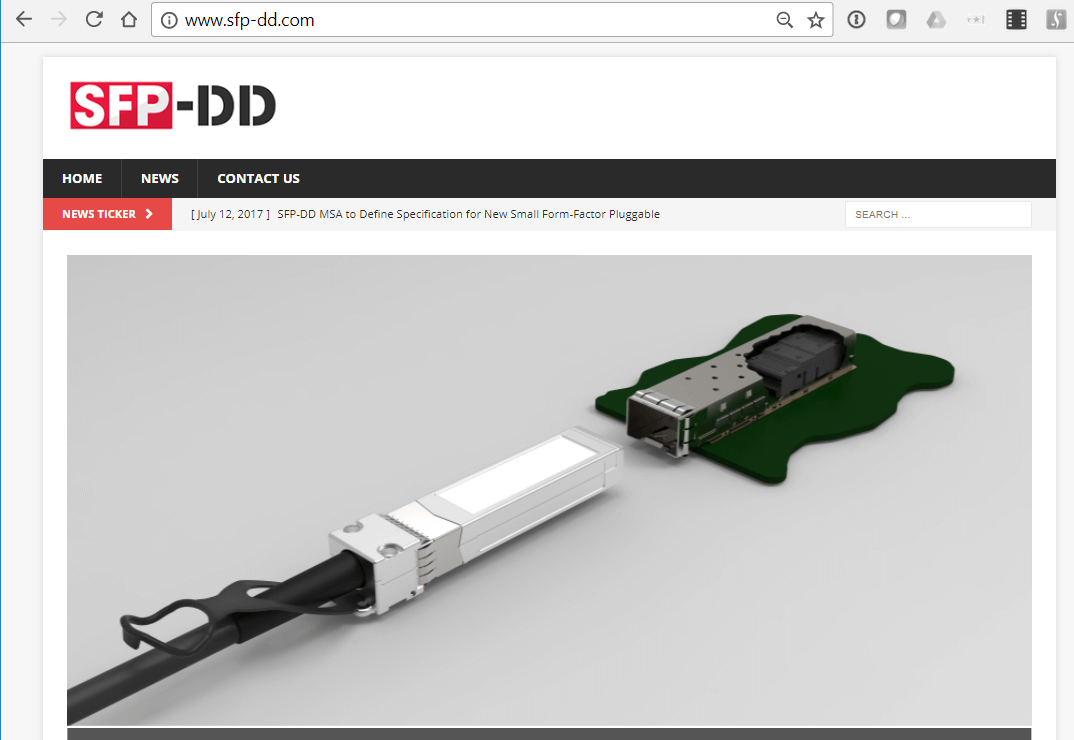This screenshot has width=1074, height=740.
Task: Click the SFP-DD logo
Action: coord(172,104)
